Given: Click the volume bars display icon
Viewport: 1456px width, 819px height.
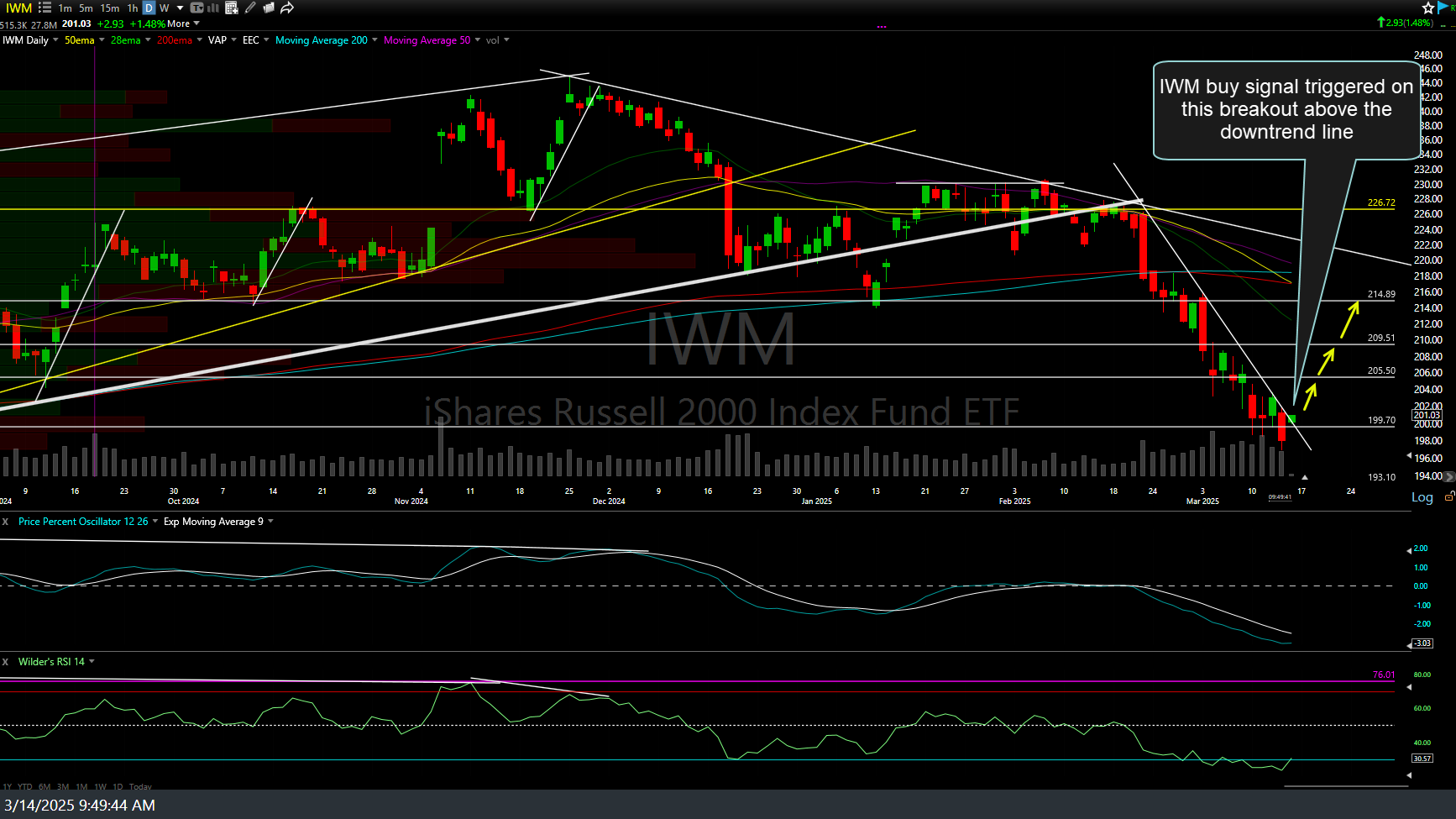Looking at the screenshot, I should pyautogui.click(x=212, y=8).
